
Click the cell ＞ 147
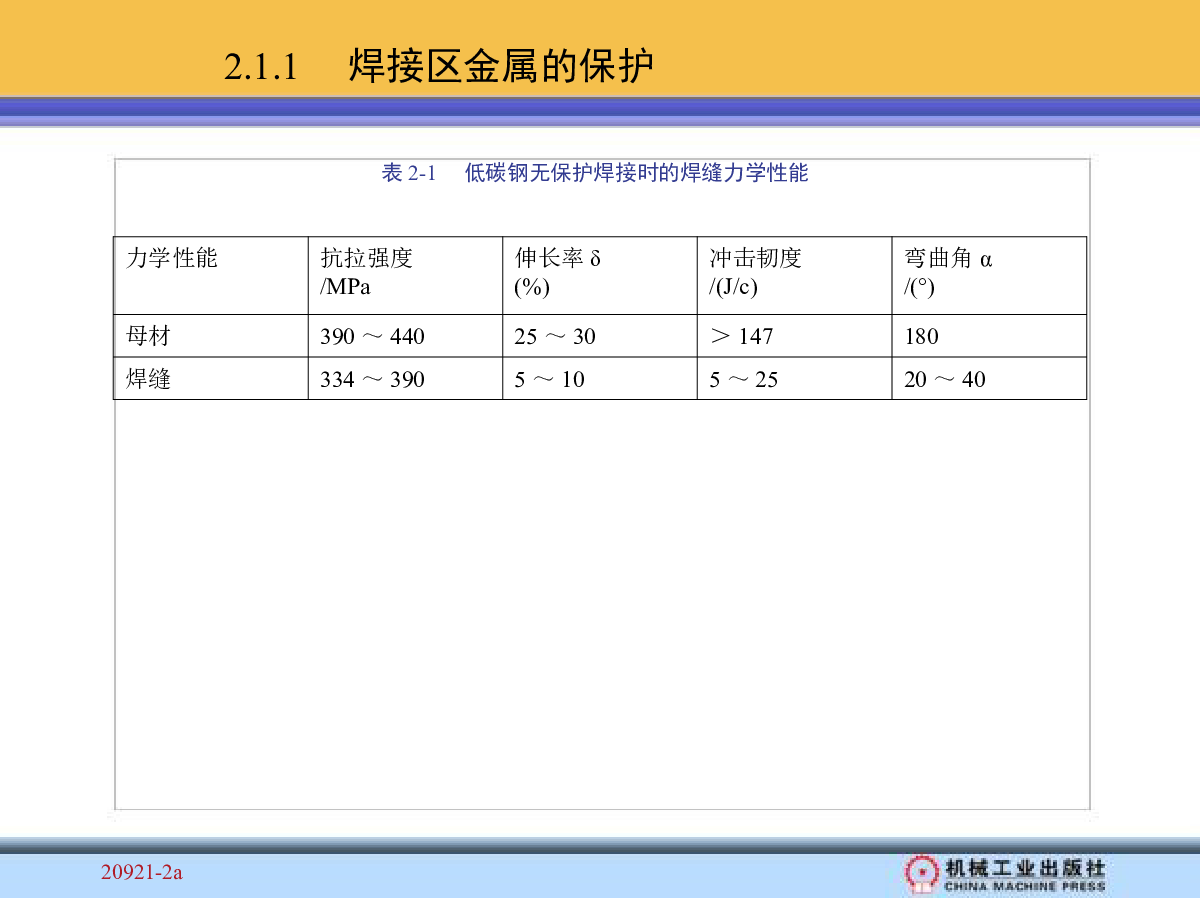(x=795, y=336)
